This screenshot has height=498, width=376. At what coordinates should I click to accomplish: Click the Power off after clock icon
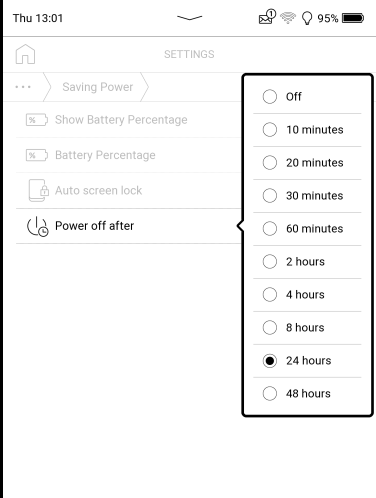coord(37,226)
